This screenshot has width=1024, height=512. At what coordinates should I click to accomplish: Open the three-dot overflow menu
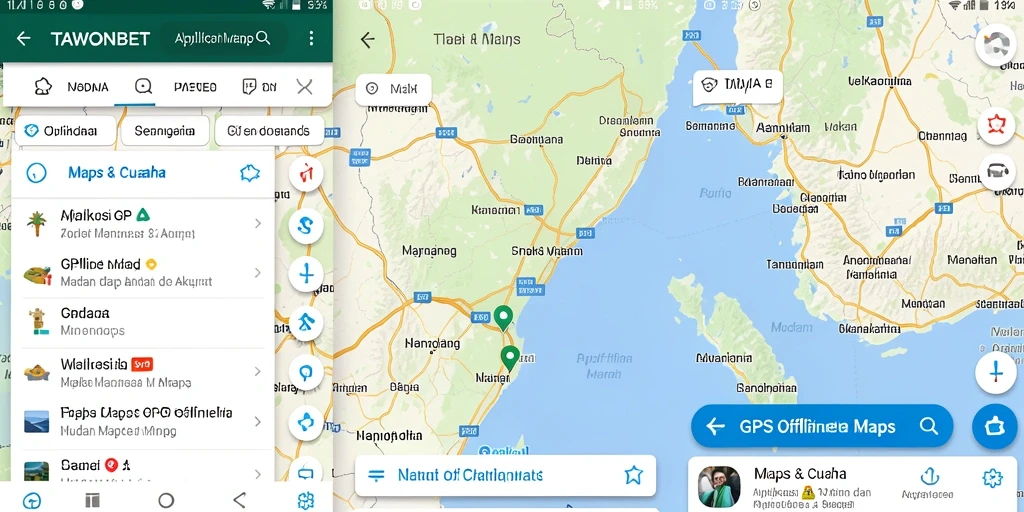(x=312, y=38)
